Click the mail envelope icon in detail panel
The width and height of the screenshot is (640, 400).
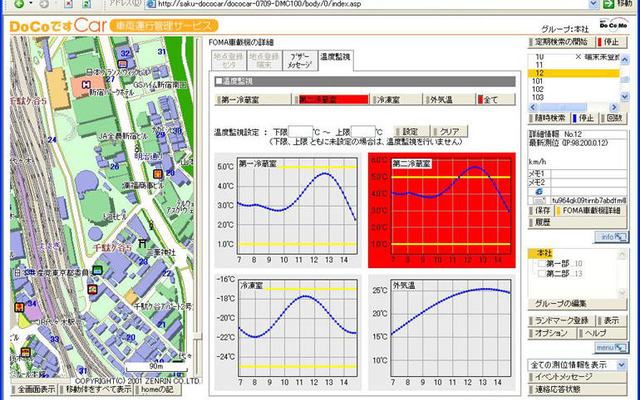539,200
